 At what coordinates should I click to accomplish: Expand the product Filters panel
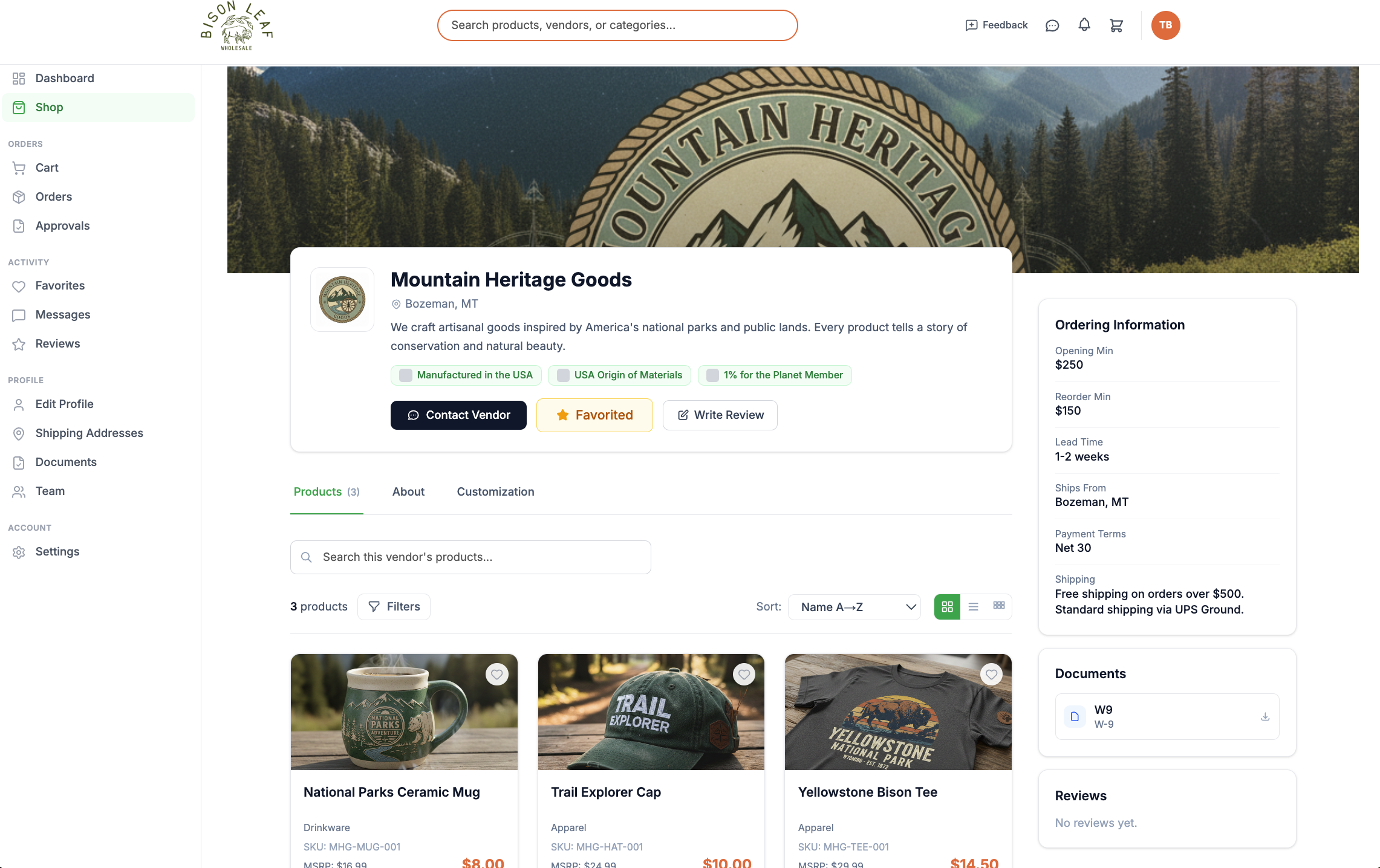coord(394,607)
